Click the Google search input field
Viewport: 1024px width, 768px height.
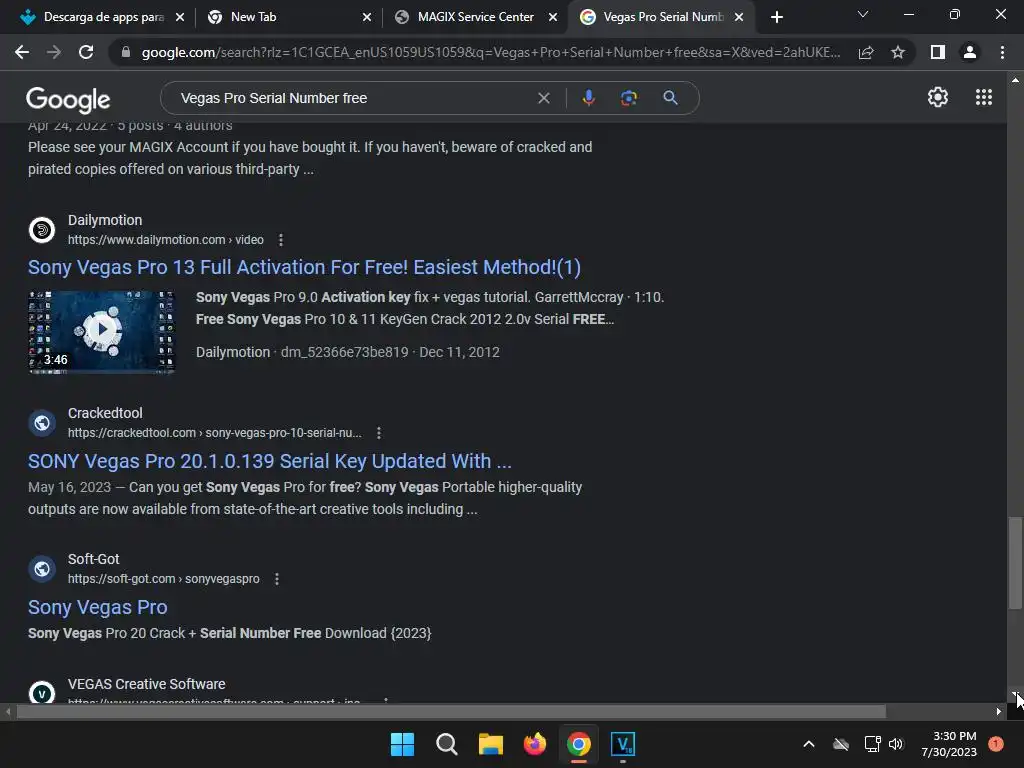click(x=353, y=98)
